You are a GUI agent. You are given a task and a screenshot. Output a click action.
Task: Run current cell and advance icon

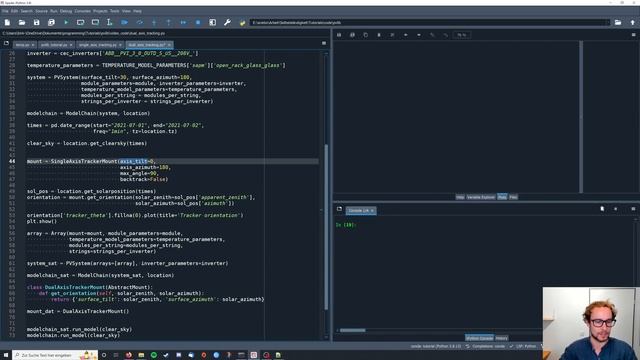click(x=95, y=22)
